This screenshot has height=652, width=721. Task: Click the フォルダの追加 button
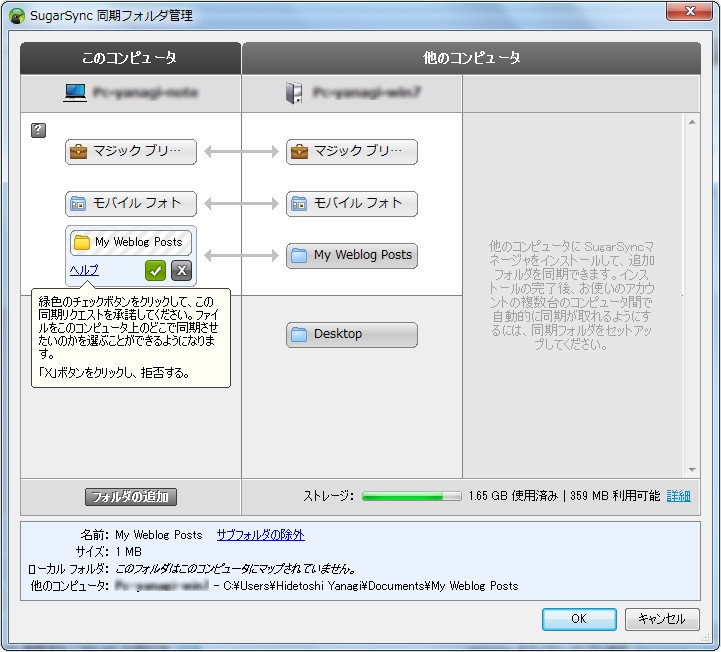tap(131, 497)
